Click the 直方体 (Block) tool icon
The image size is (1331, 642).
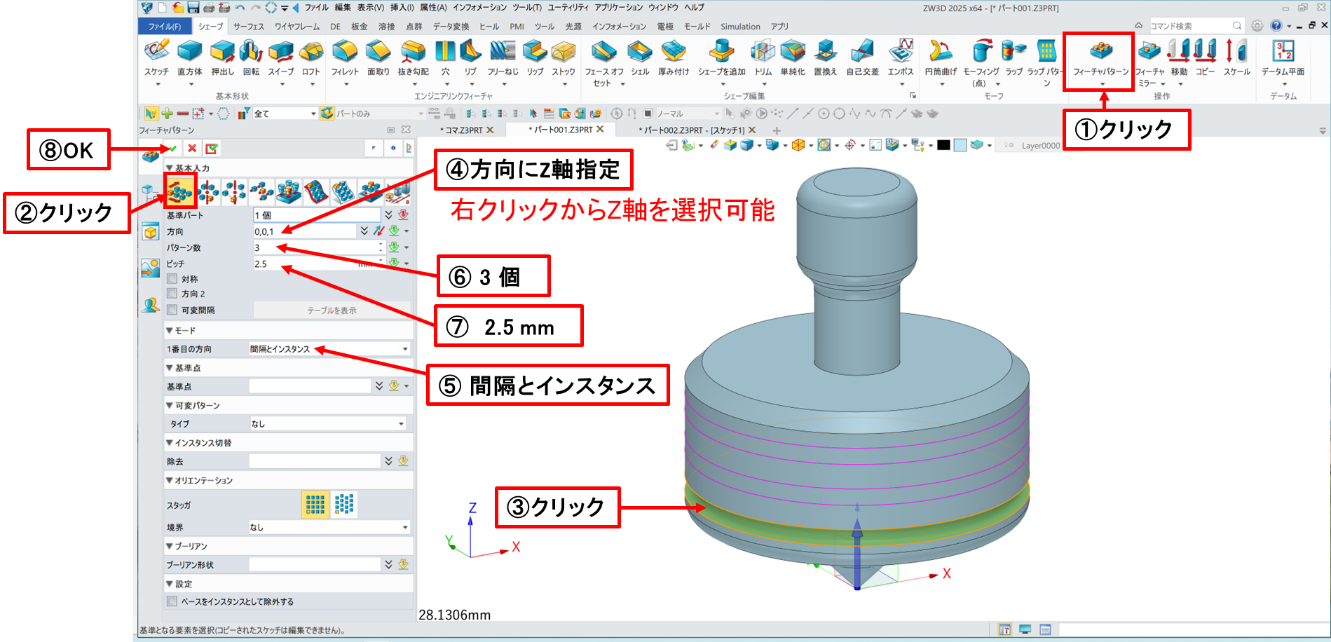[x=189, y=50]
